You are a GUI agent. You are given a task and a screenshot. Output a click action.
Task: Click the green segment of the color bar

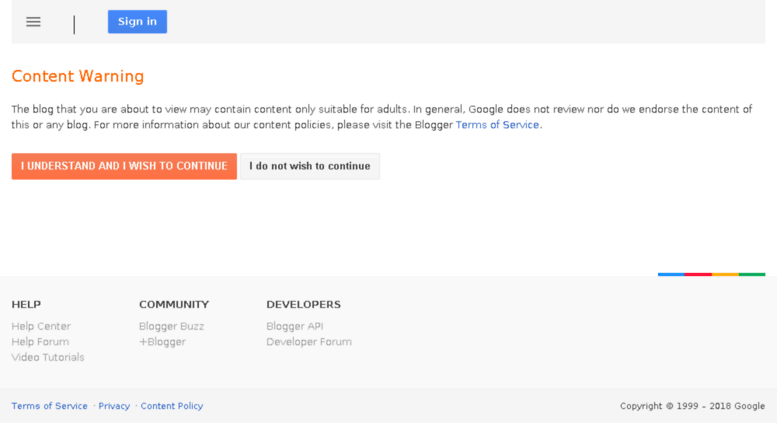pyautogui.click(x=752, y=274)
